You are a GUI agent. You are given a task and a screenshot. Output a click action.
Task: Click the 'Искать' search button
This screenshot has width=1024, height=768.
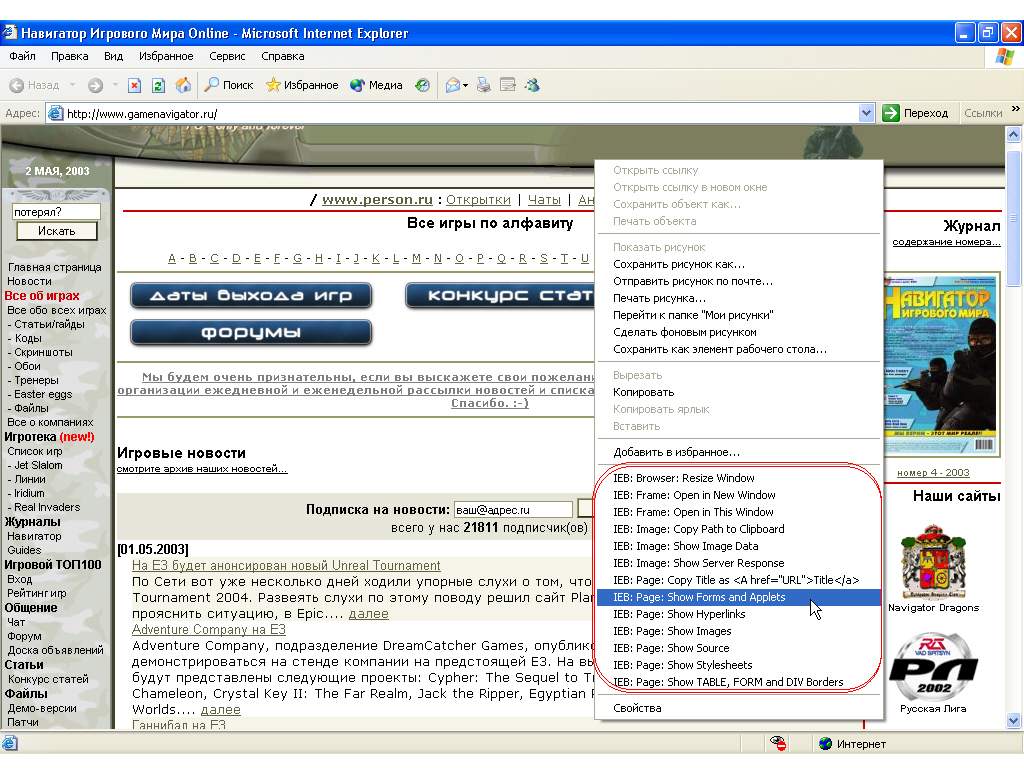[57, 231]
